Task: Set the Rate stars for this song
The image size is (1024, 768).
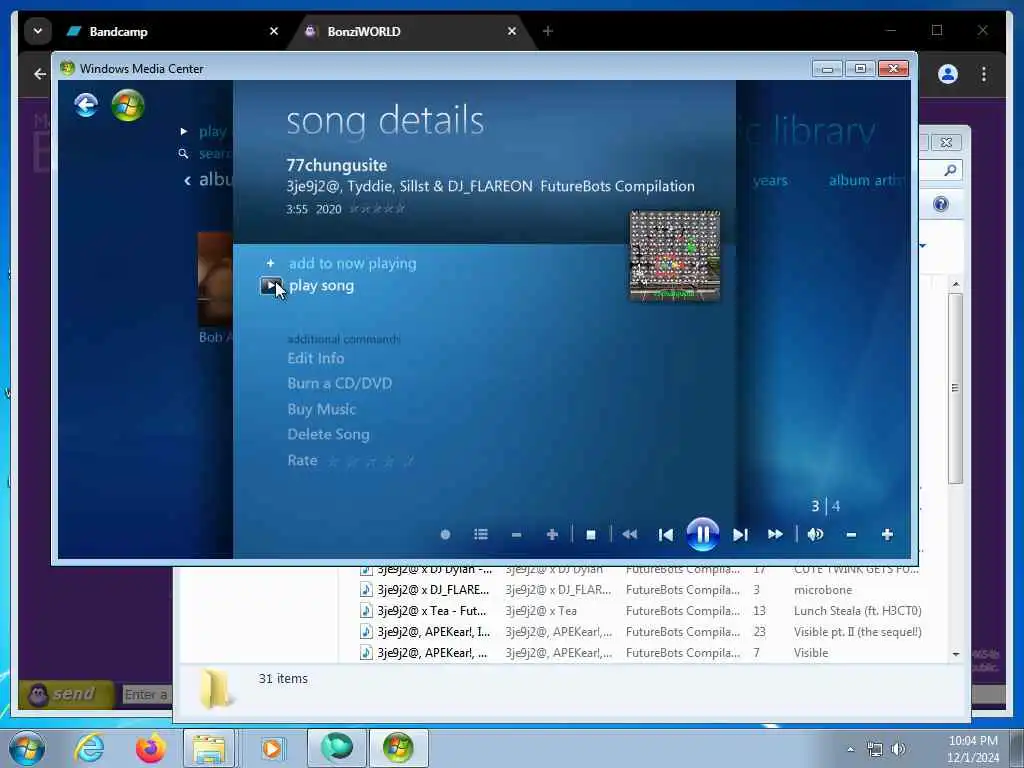Action: (x=370, y=461)
